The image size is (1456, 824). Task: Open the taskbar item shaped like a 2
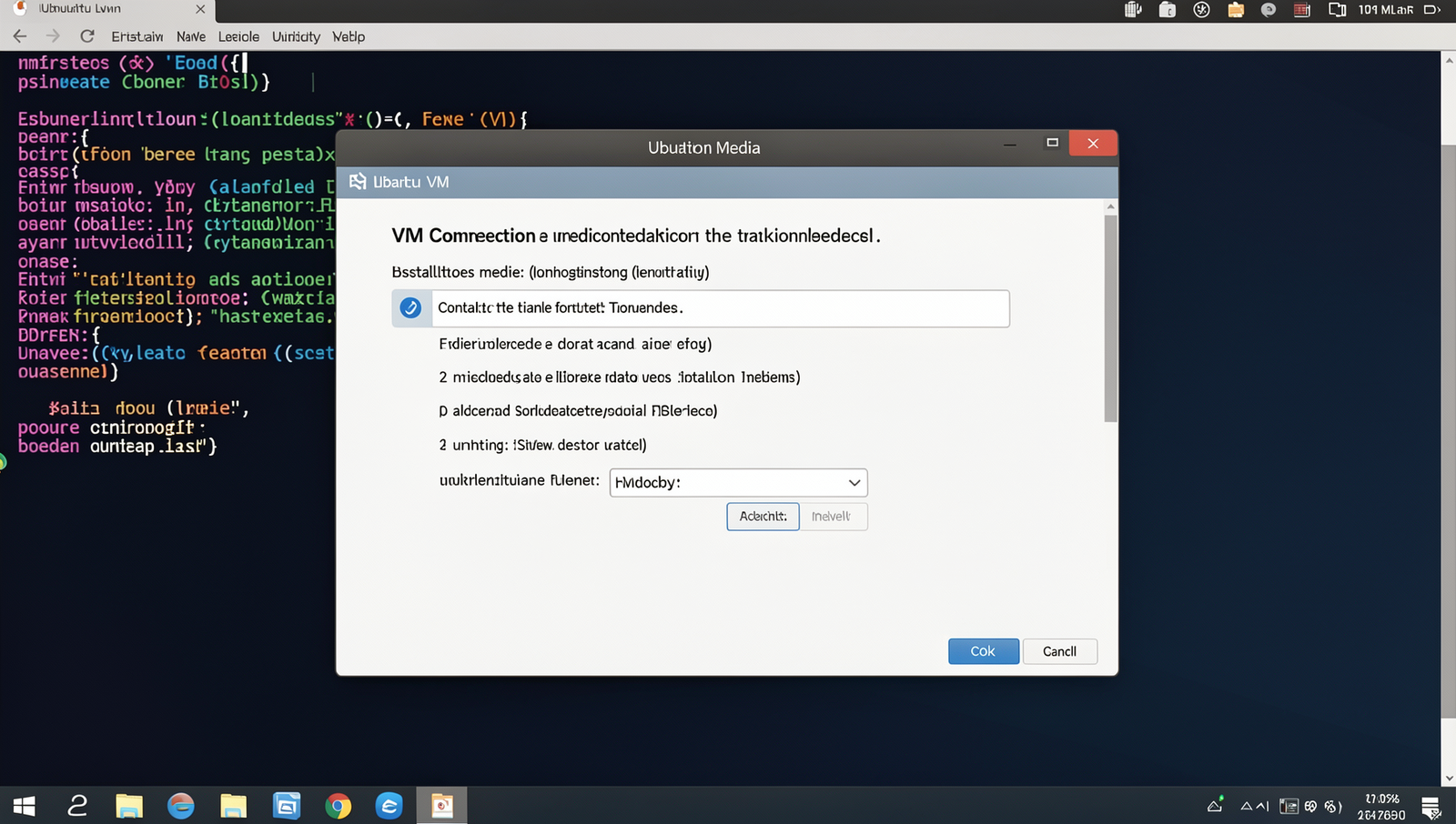77,806
